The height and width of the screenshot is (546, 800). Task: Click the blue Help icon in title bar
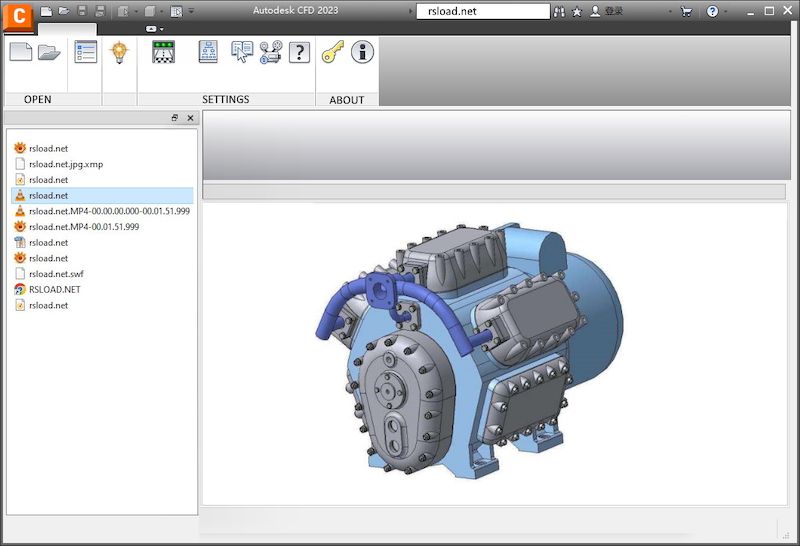pos(712,11)
